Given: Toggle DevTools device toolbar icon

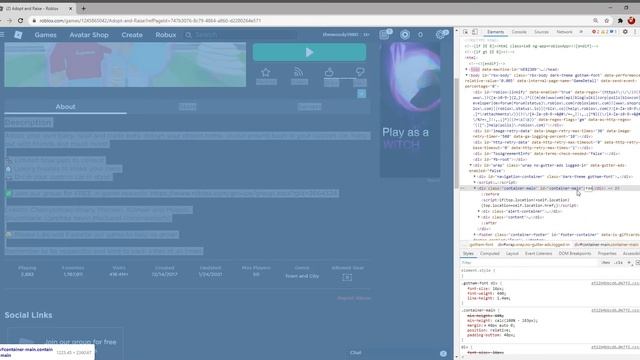Looking at the screenshot, I should (475, 32).
